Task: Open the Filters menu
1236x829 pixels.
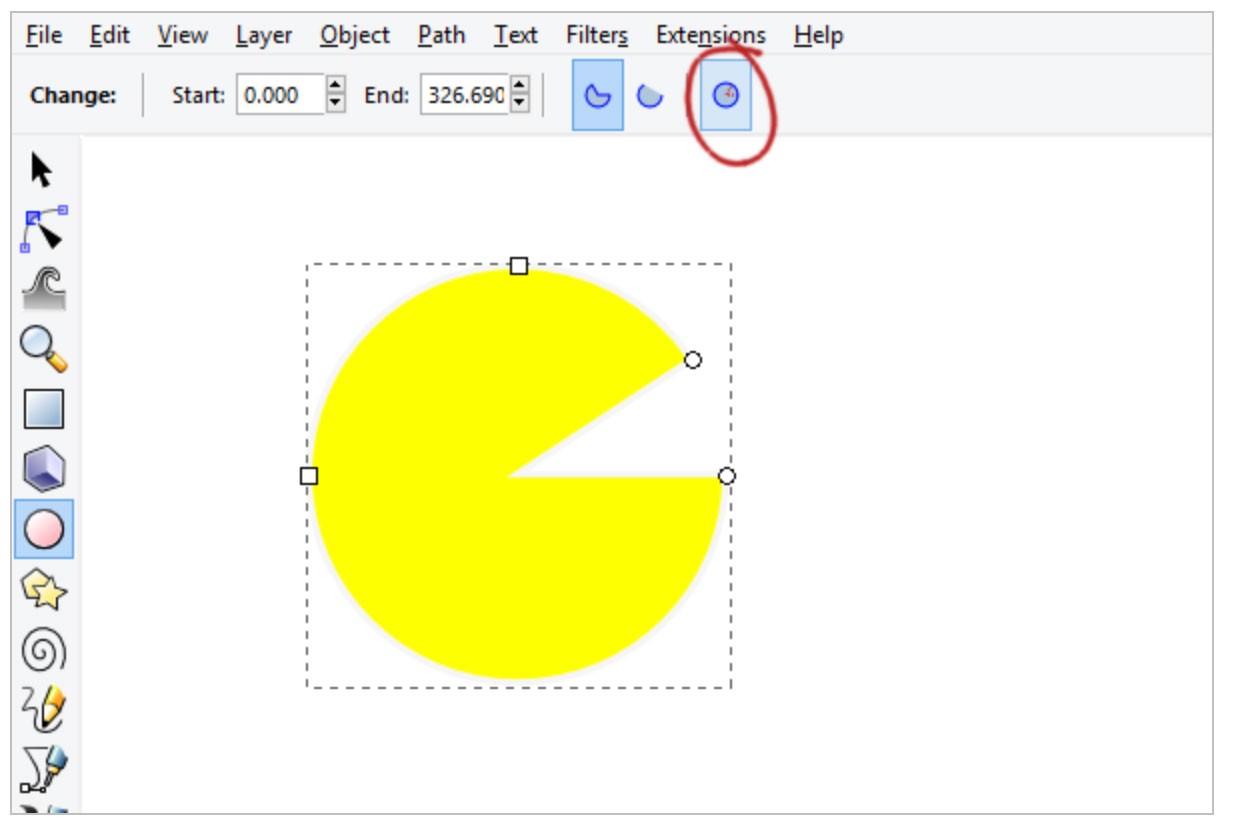Action: [597, 35]
